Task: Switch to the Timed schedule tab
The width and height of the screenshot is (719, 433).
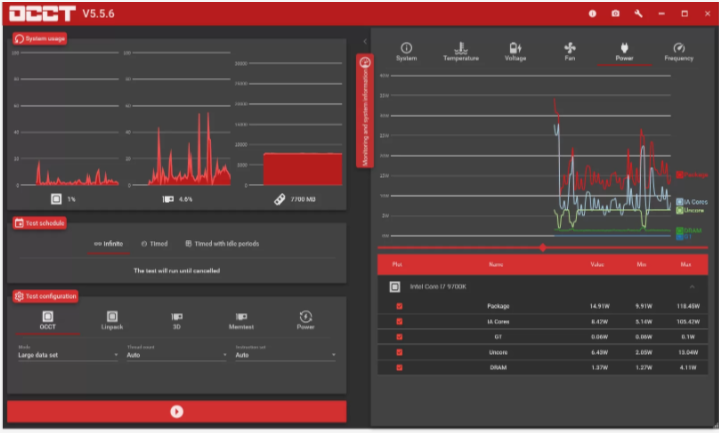Action: [x=154, y=244]
